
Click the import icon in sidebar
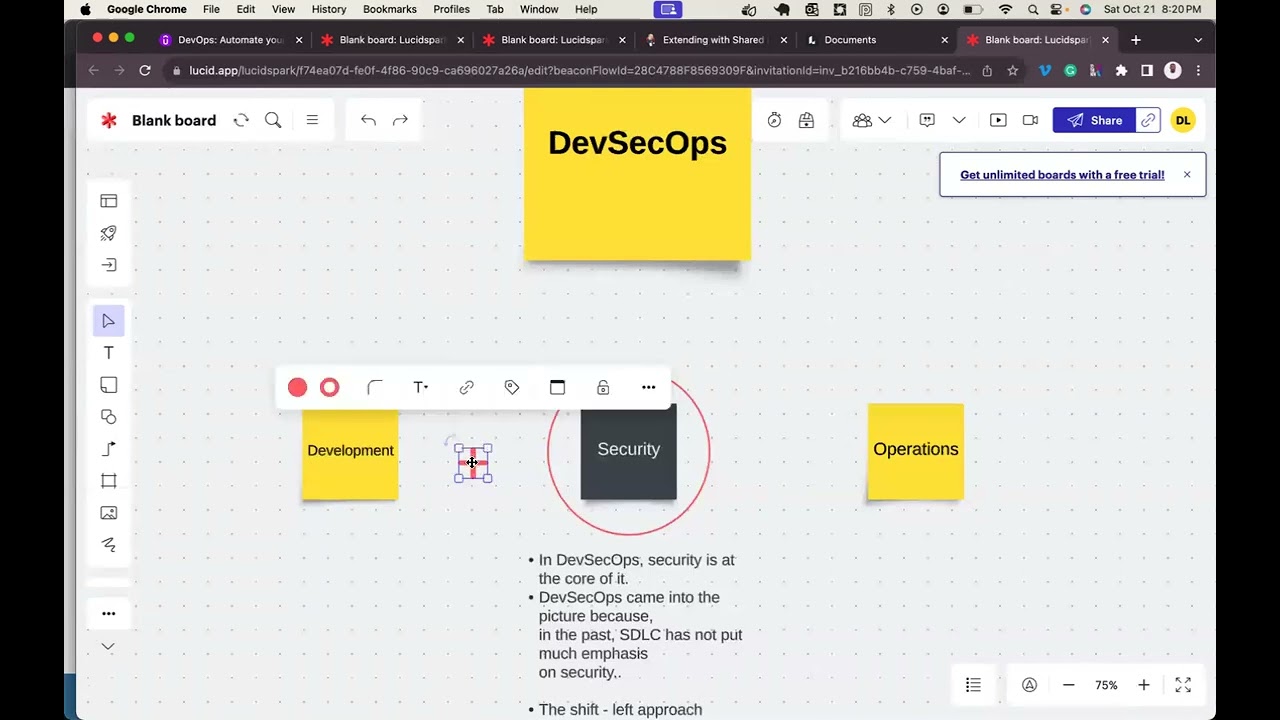click(x=109, y=265)
